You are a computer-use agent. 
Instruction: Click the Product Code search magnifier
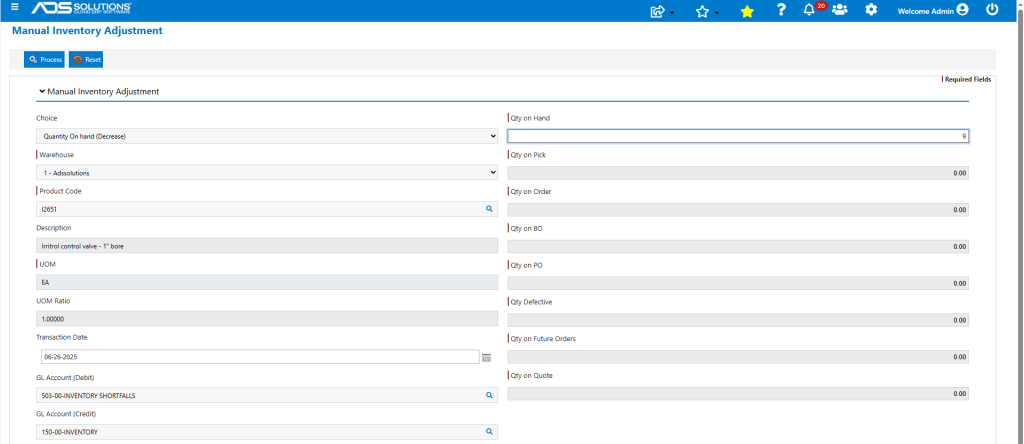tap(488, 209)
